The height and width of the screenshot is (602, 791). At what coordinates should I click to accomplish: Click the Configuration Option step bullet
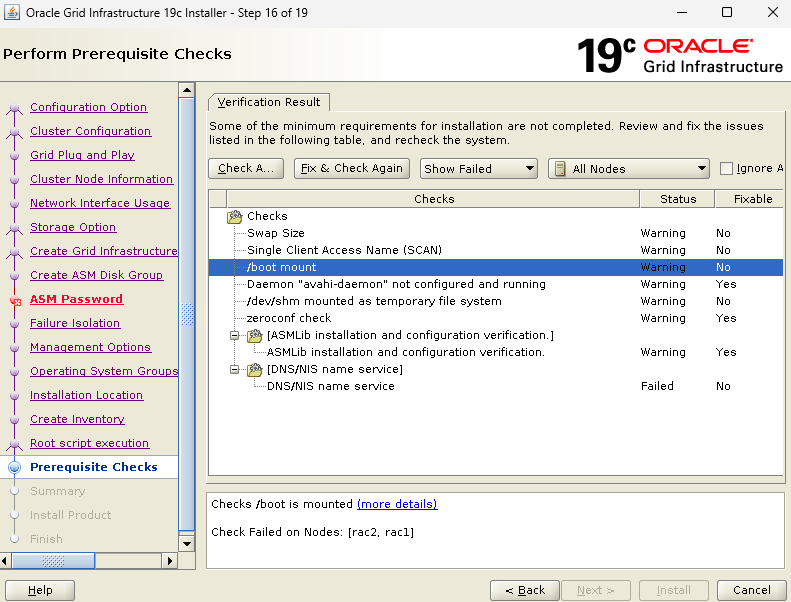click(x=15, y=108)
